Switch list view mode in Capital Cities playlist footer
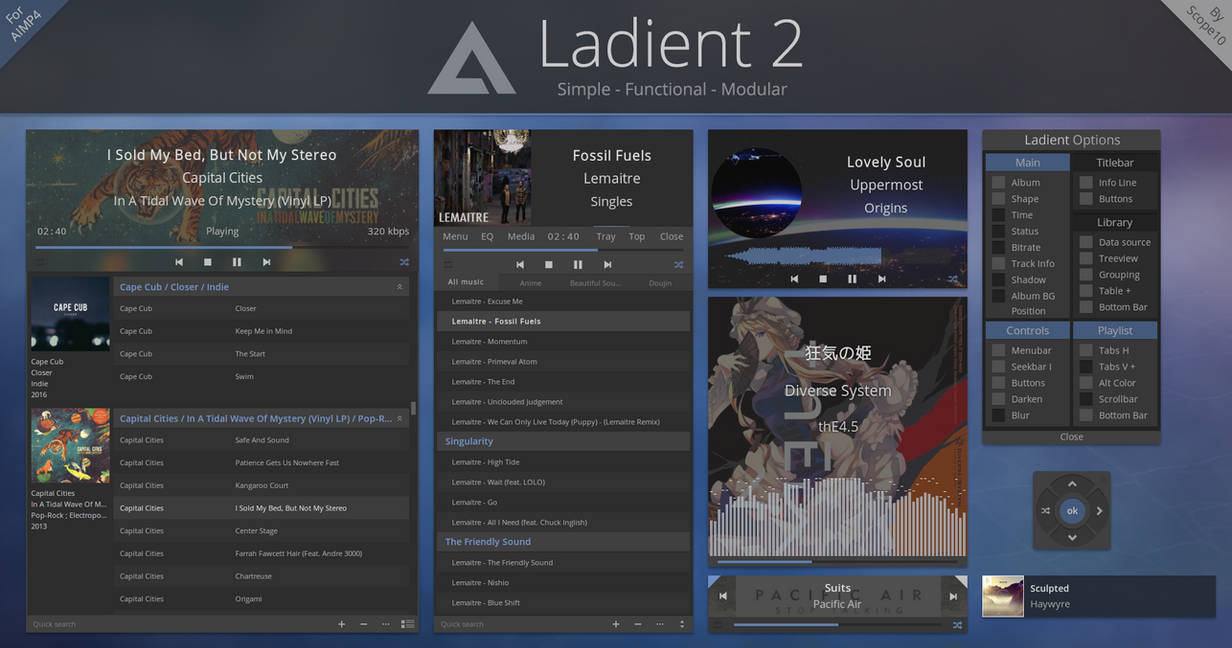This screenshot has height=648, width=1232. 407,624
